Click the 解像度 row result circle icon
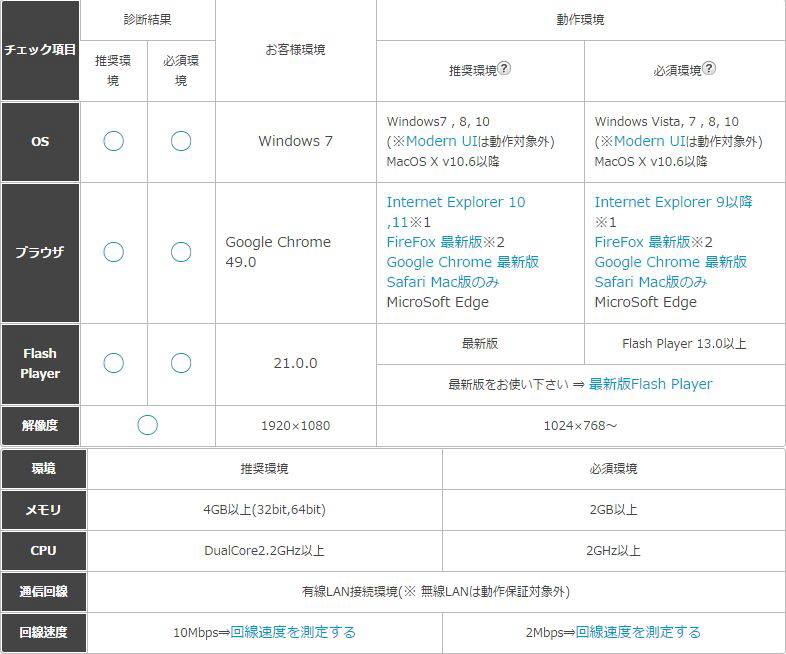This screenshot has height=654, width=786. click(147, 425)
